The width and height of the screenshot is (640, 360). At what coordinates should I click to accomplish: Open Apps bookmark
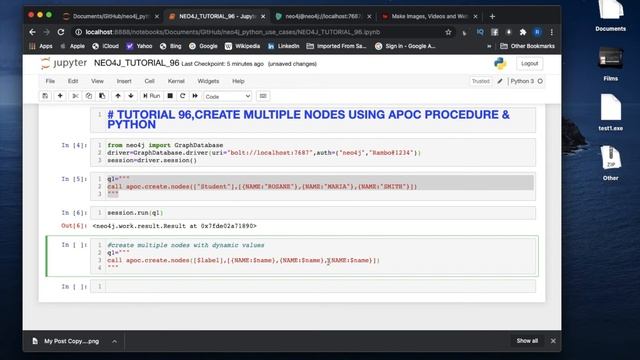point(40,46)
